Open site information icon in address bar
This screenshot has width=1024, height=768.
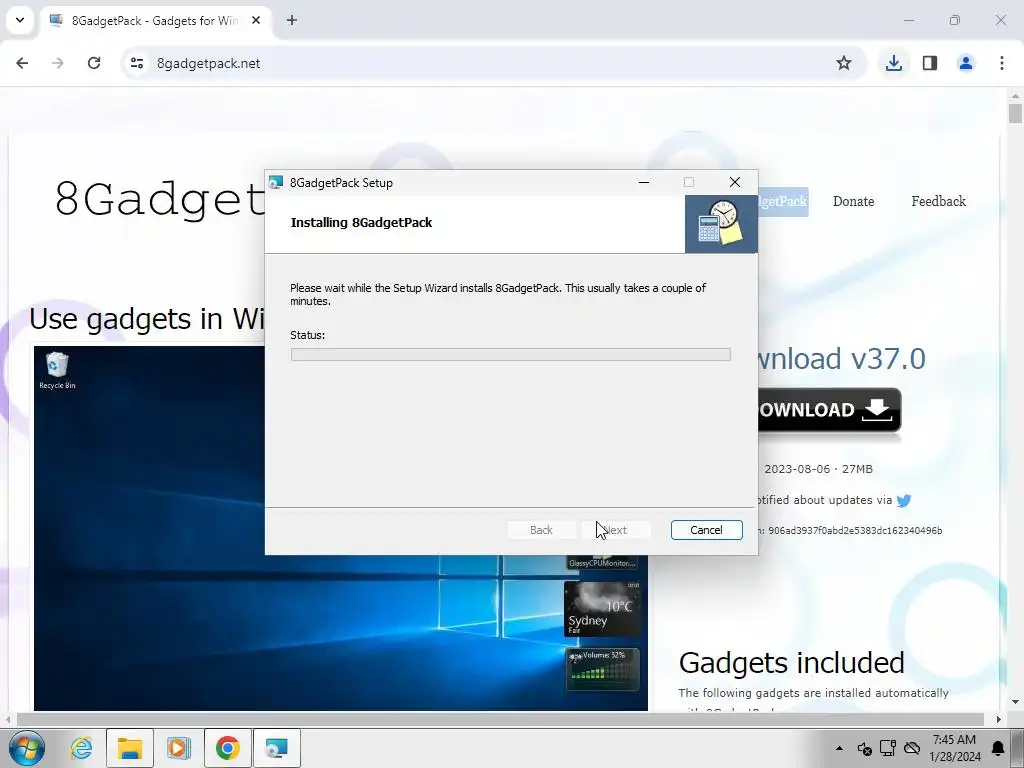point(136,63)
